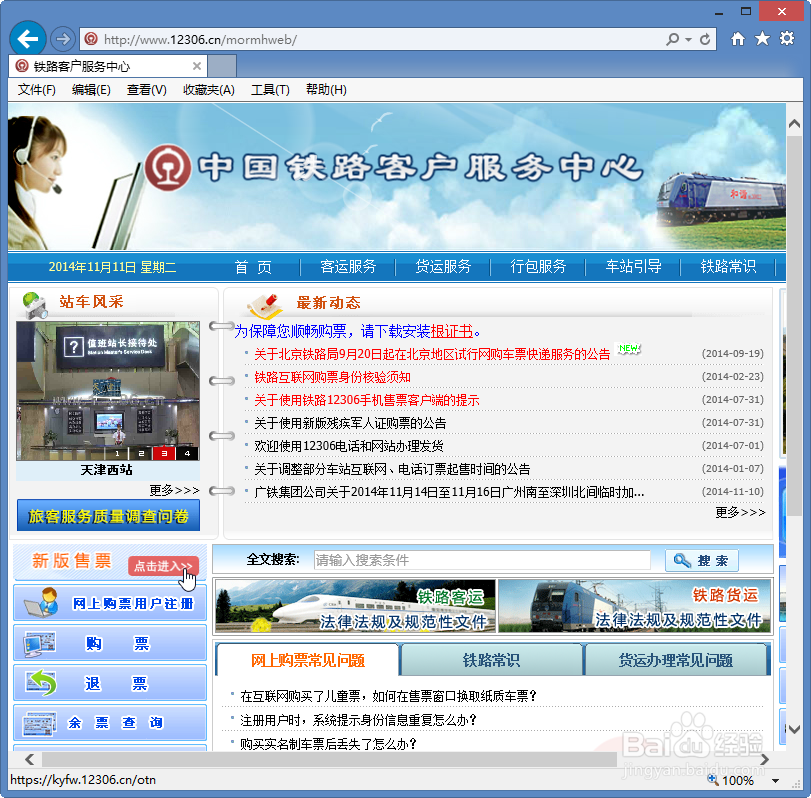Open the 文件(F) menu
Screen dimensions: 811x798
pos(36,90)
